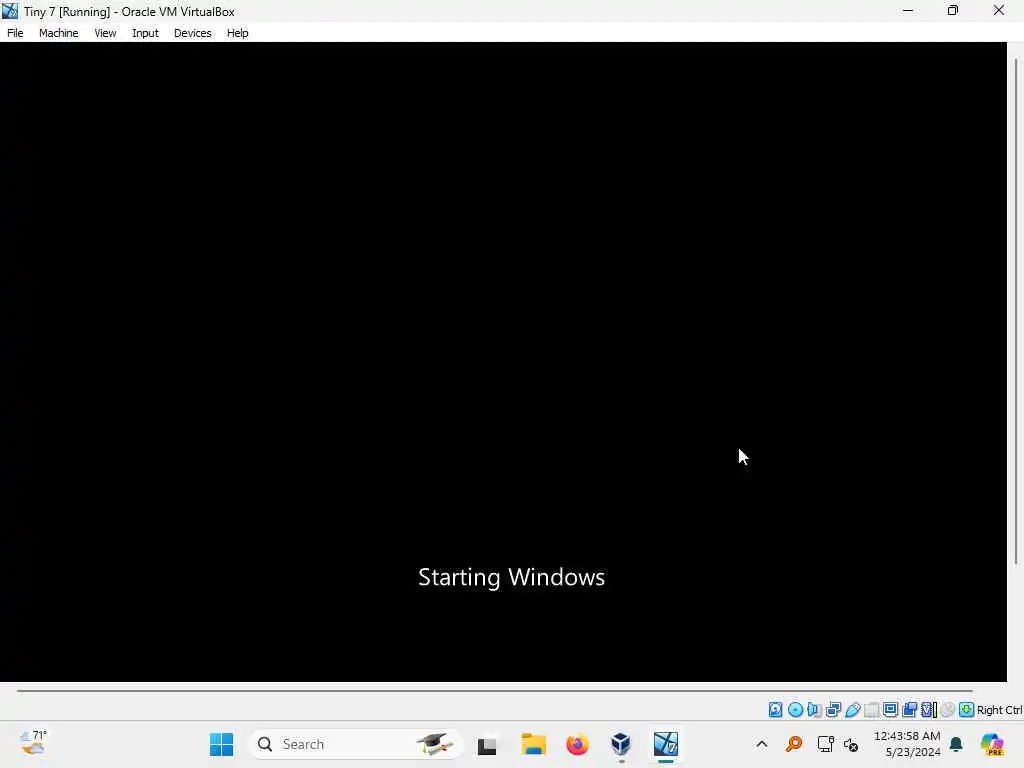Open Copilot preview from the taskbar
This screenshot has width=1024, height=768.
click(x=992, y=744)
